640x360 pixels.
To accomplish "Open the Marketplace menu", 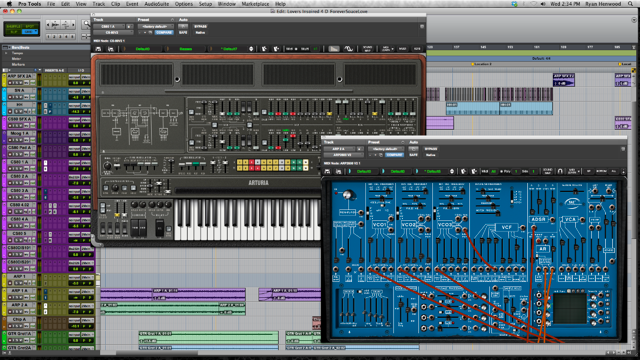I will tap(256, 4).
